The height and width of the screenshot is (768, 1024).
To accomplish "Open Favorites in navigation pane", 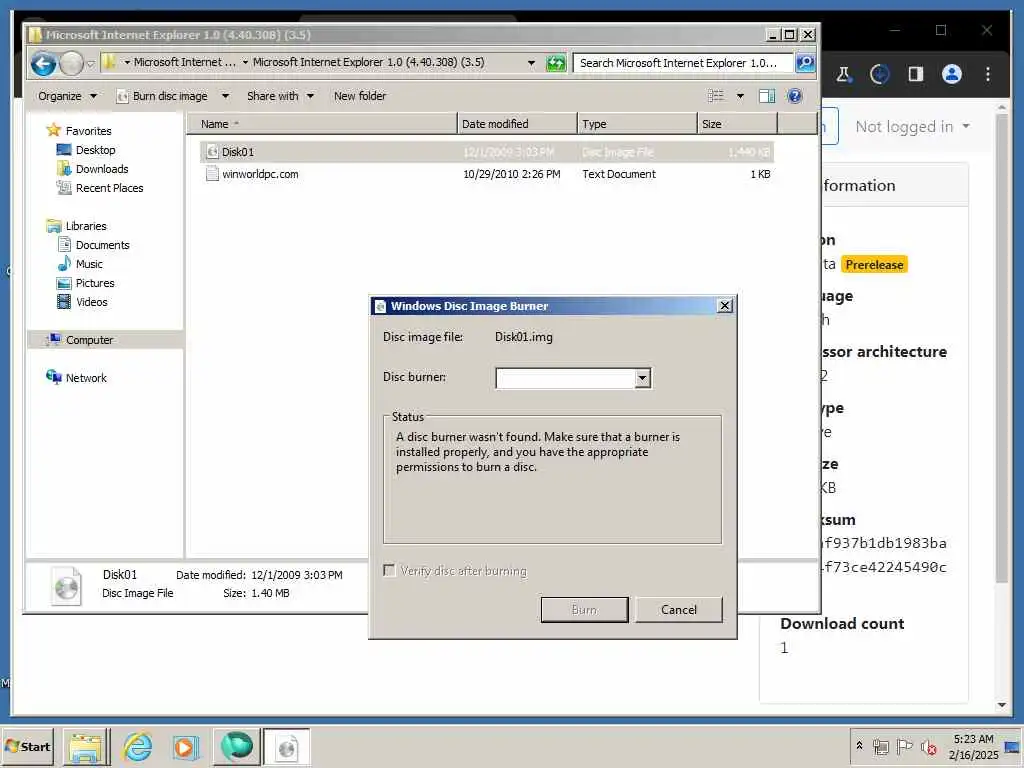I will pyautogui.click(x=88, y=131).
